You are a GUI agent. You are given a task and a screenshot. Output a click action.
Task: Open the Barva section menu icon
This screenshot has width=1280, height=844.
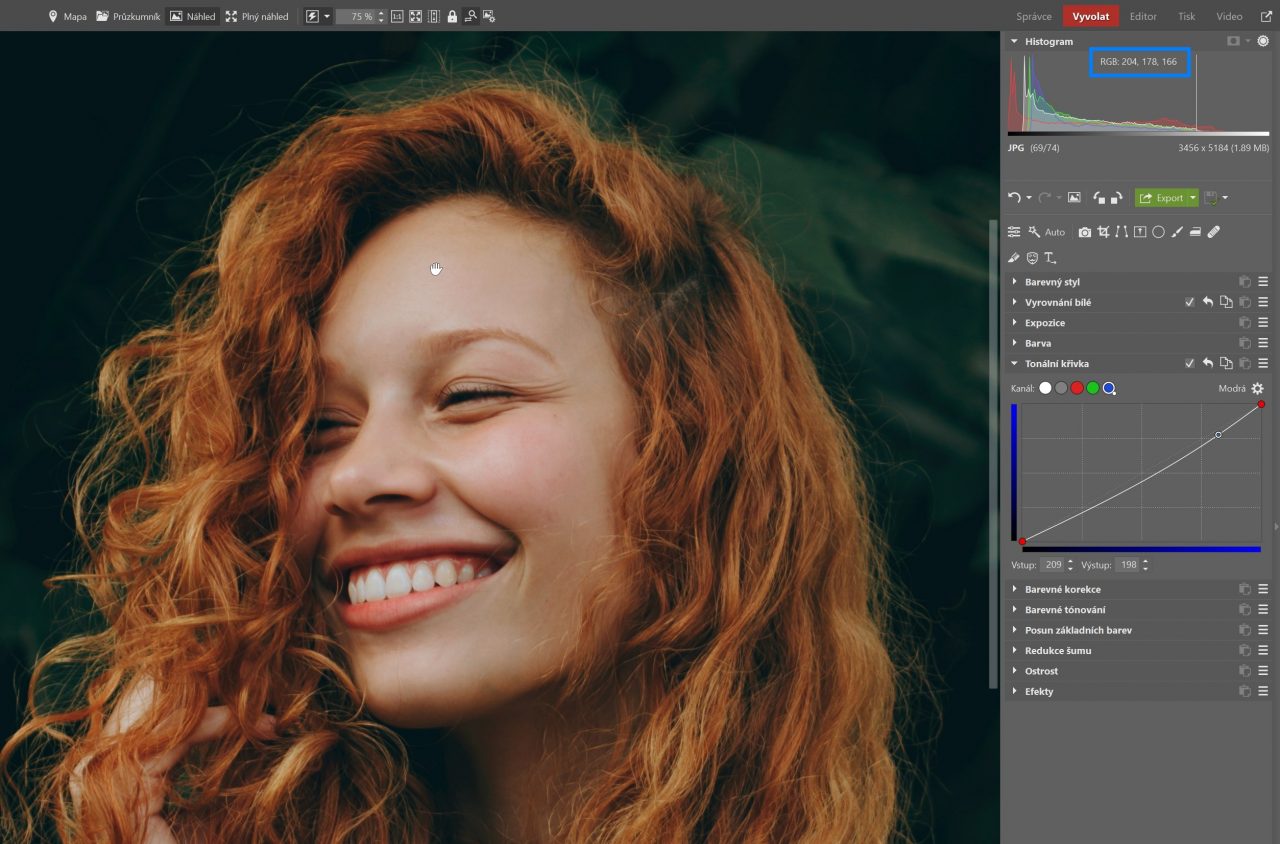tap(1263, 343)
